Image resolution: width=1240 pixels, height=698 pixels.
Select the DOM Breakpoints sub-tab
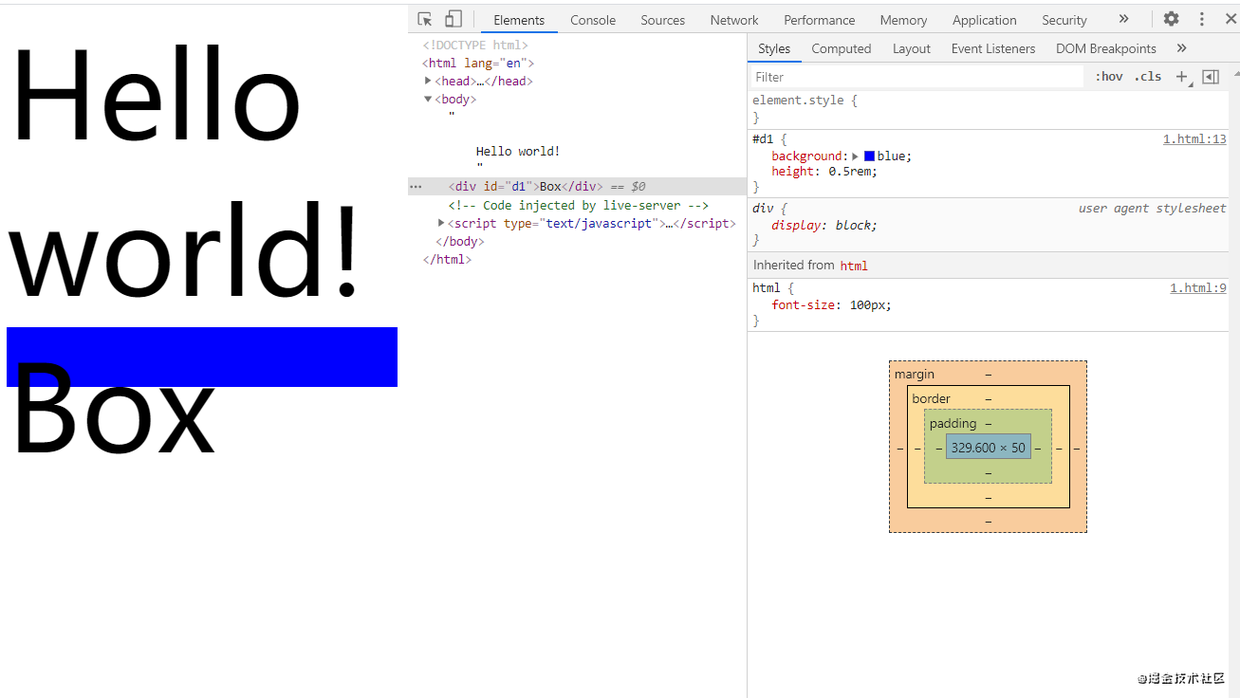click(1106, 48)
